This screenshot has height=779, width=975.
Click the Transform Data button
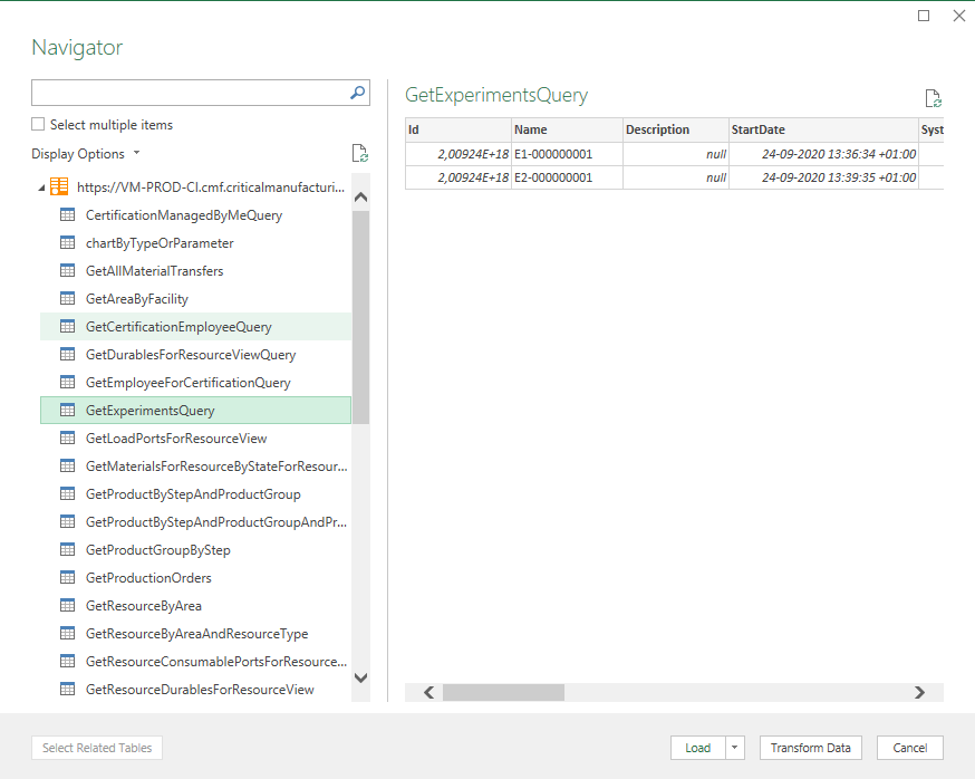(810, 748)
